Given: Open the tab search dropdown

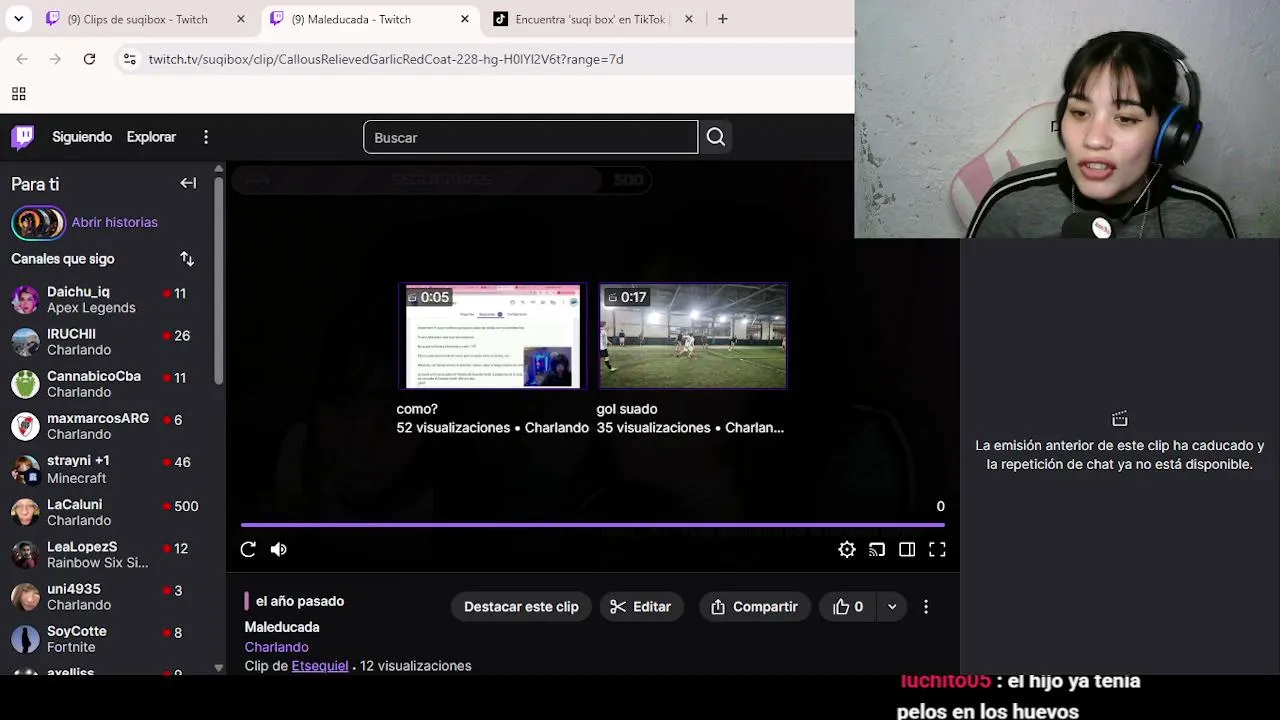Looking at the screenshot, I should 19,19.
